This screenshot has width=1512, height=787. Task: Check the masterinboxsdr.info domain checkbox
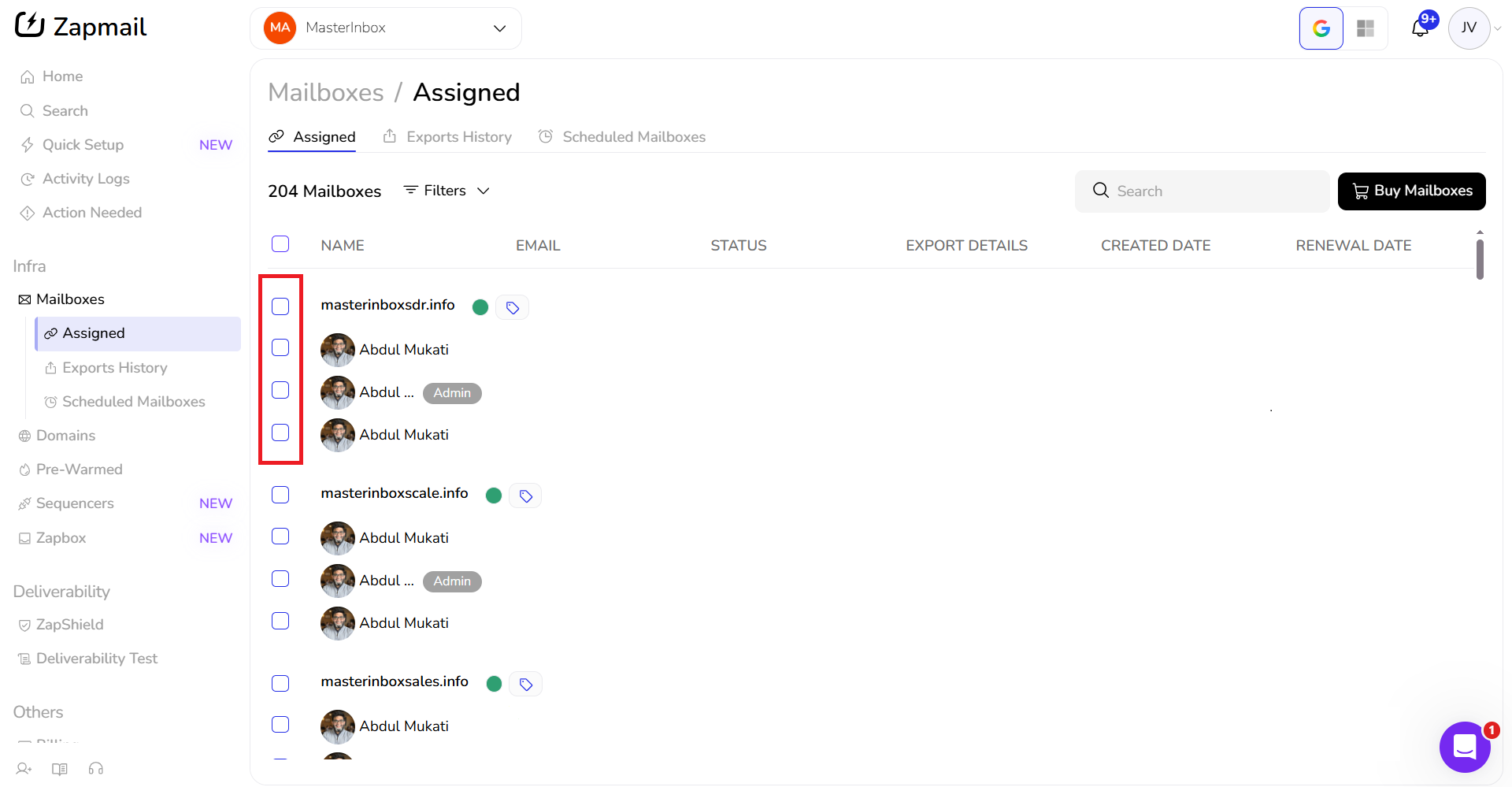point(280,306)
